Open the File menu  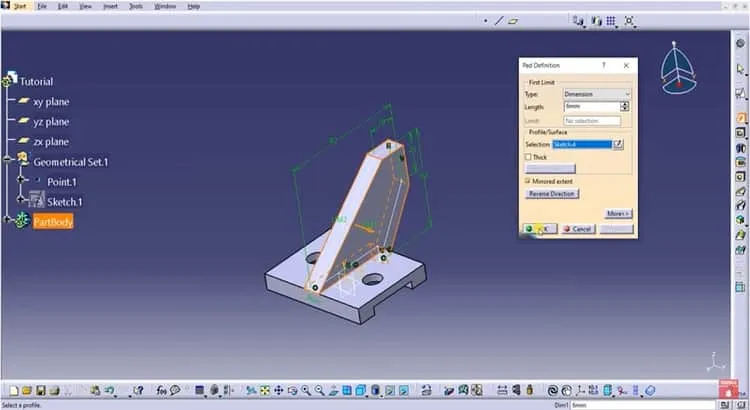(42, 6)
